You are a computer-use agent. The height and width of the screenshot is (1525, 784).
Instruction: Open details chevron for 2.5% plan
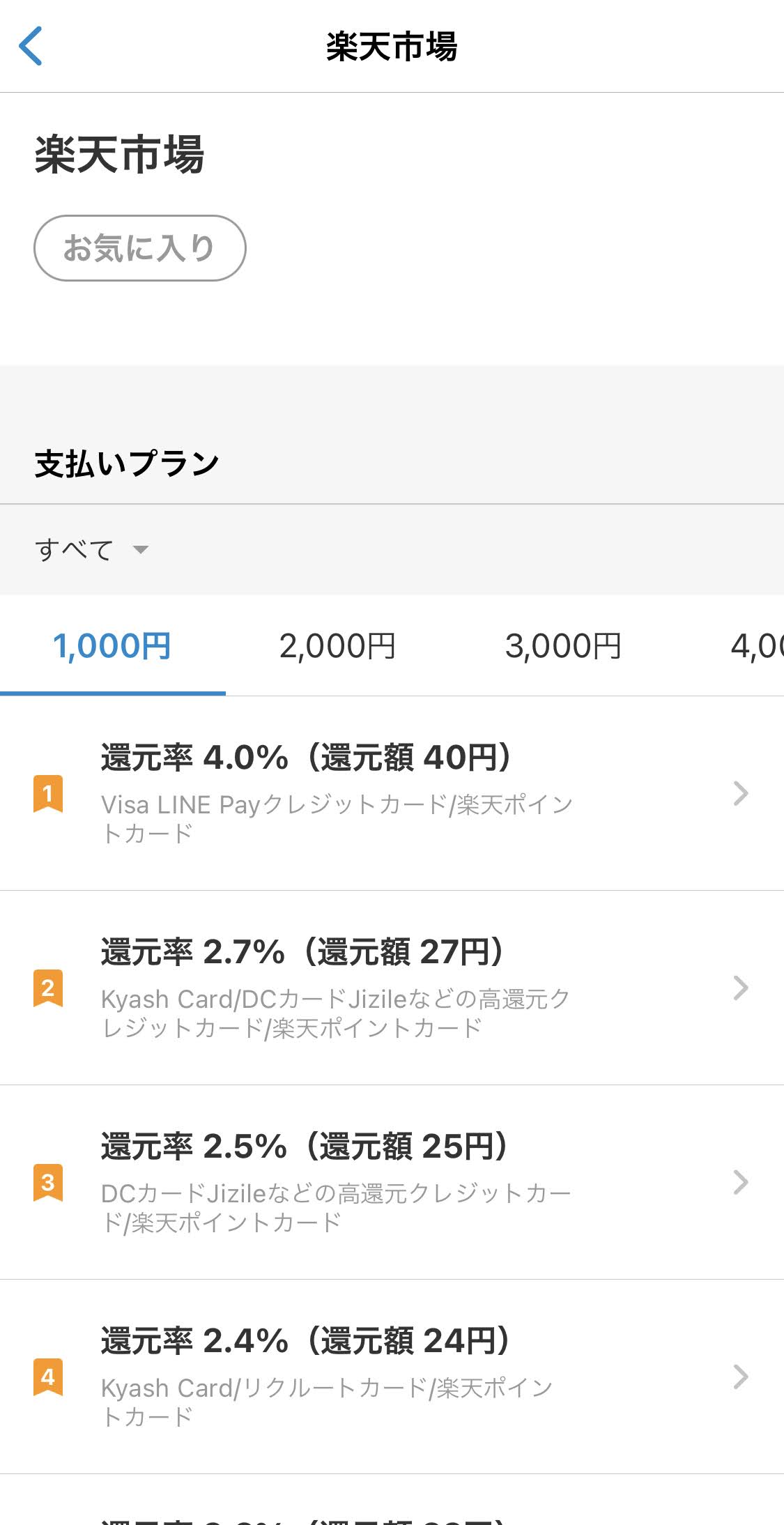pos(740,1182)
